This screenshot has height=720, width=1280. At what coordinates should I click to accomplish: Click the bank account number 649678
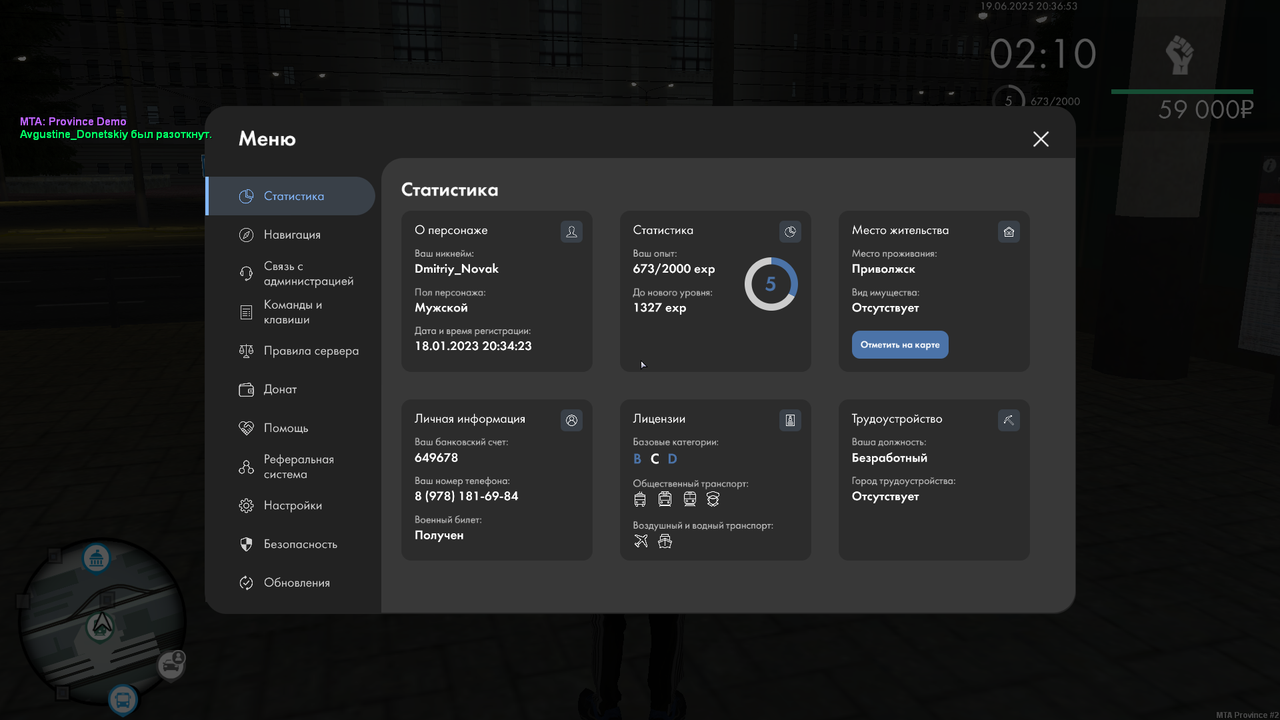point(436,458)
